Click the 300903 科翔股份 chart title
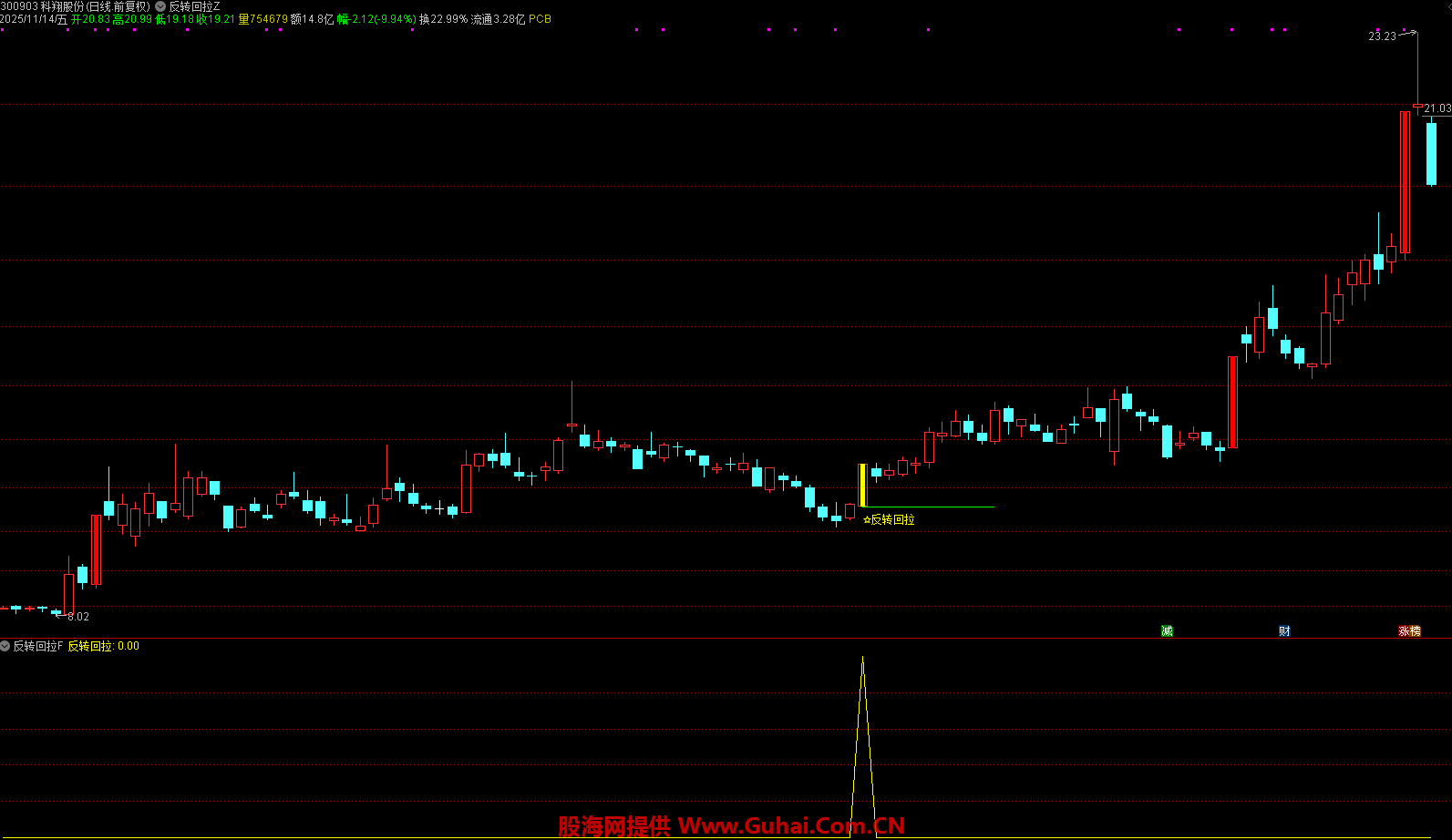The height and width of the screenshot is (840, 1452). point(75,6)
